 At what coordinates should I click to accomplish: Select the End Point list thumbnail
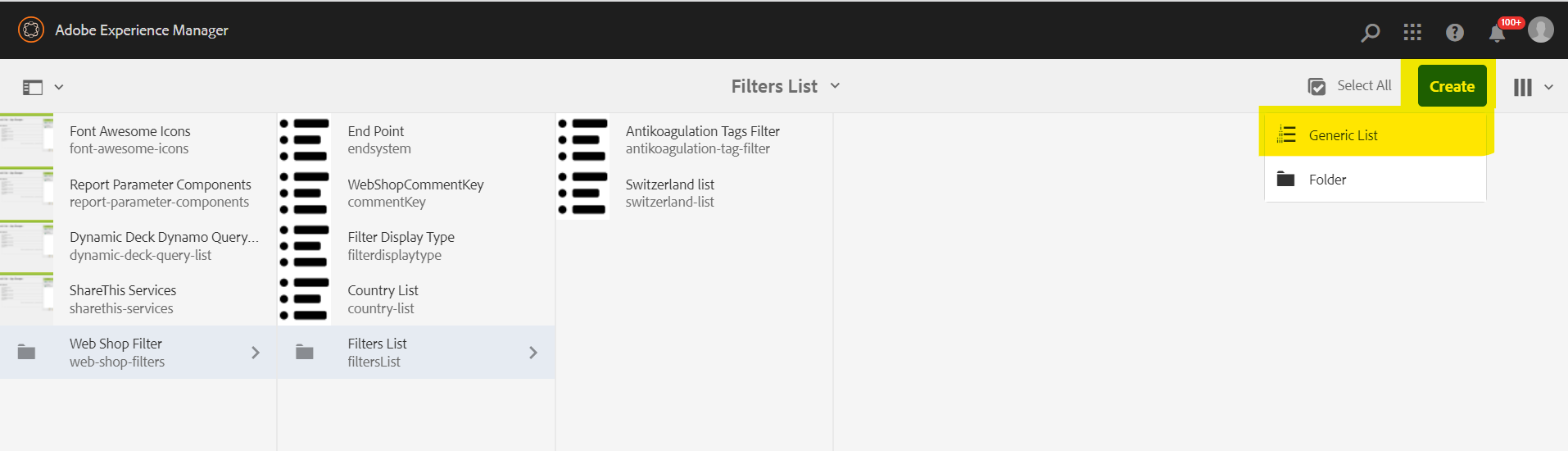tap(305, 140)
